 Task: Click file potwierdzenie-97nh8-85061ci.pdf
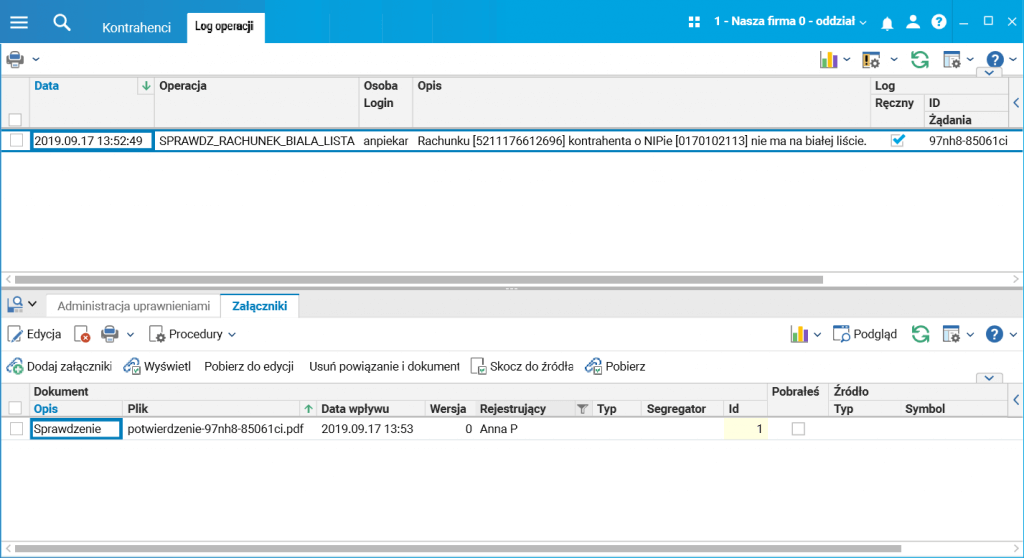pyautogui.click(x=216, y=429)
